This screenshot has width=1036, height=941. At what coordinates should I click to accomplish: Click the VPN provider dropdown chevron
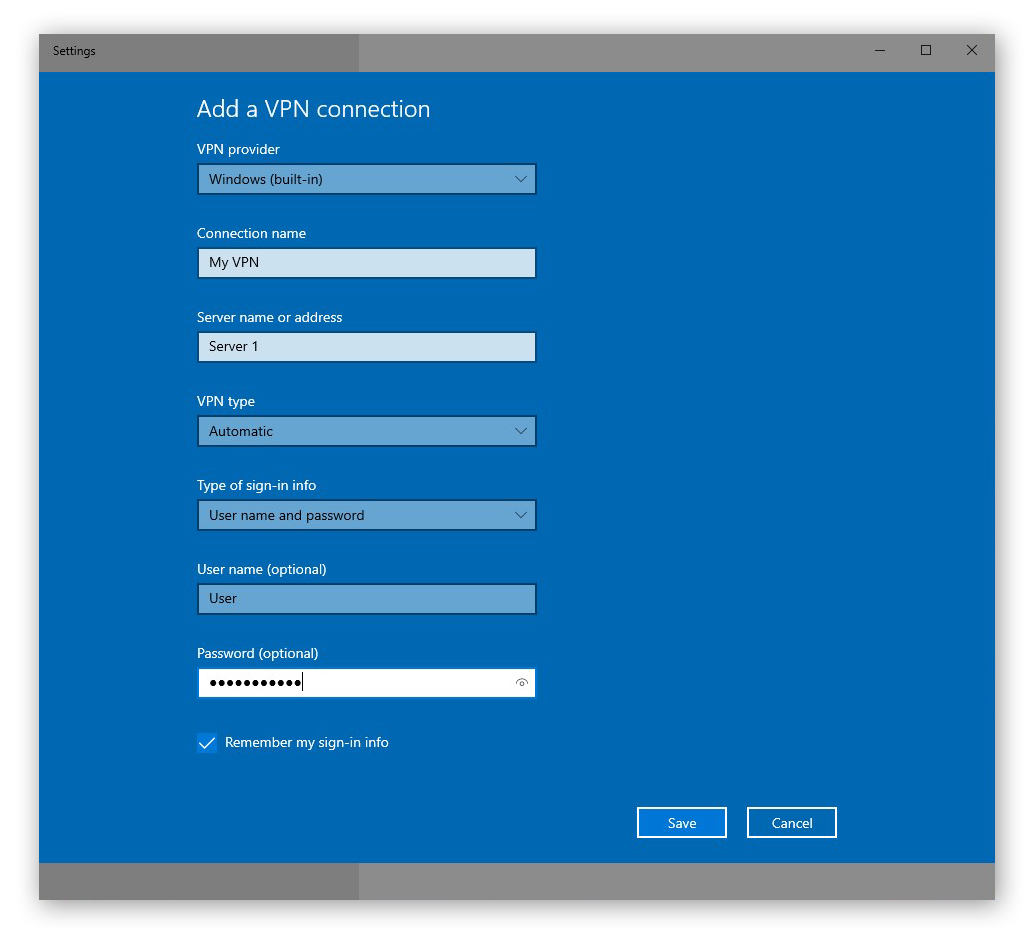(520, 178)
